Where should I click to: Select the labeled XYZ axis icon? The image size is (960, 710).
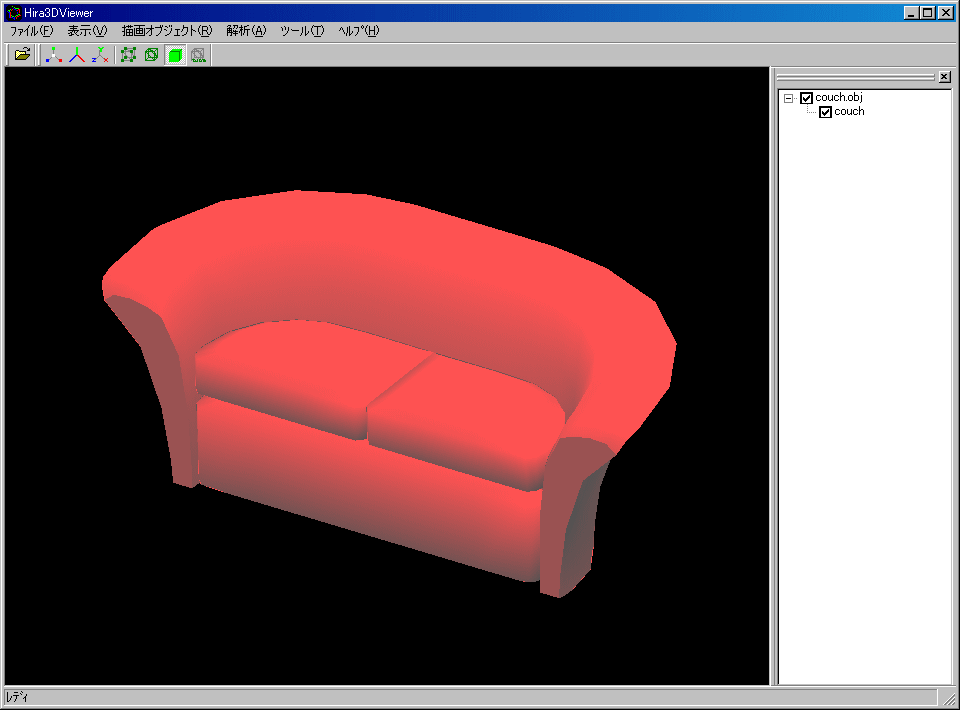(x=100, y=55)
